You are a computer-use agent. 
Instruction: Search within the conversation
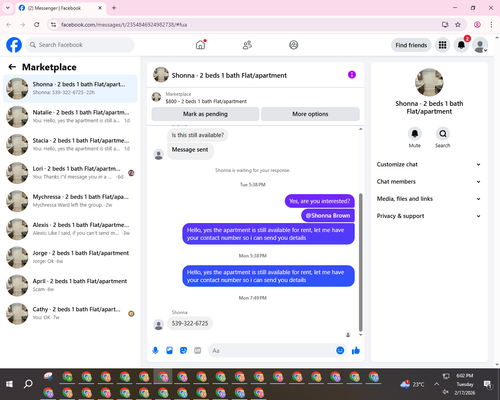[443, 134]
